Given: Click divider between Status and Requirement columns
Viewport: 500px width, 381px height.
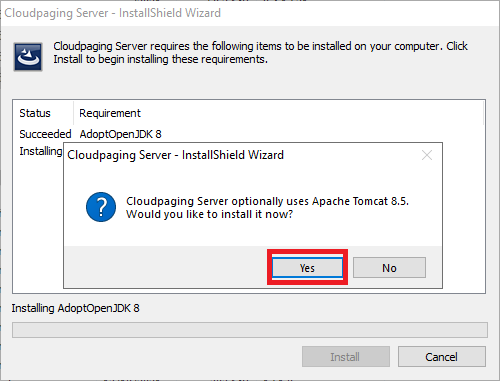Looking at the screenshot, I should (73, 113).
